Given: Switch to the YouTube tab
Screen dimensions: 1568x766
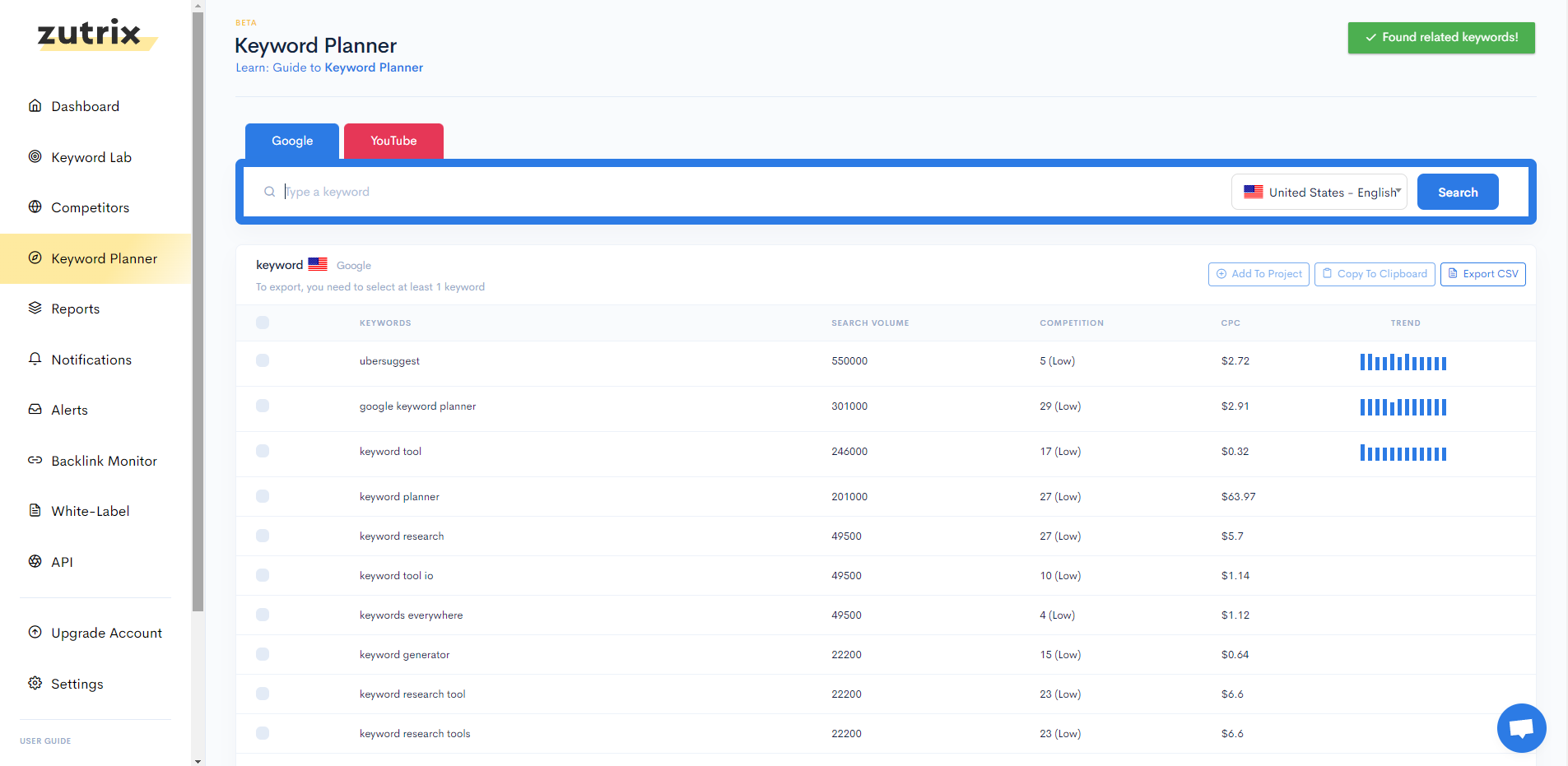Looking at the screenshot, I should (x=393, y=141).
